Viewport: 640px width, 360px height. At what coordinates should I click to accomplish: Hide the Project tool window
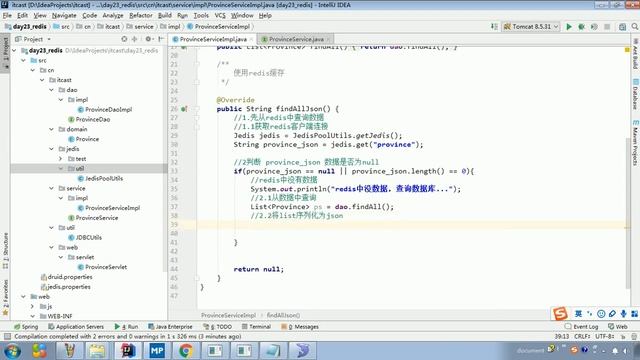pyautogui.click(x=161, y=39)
